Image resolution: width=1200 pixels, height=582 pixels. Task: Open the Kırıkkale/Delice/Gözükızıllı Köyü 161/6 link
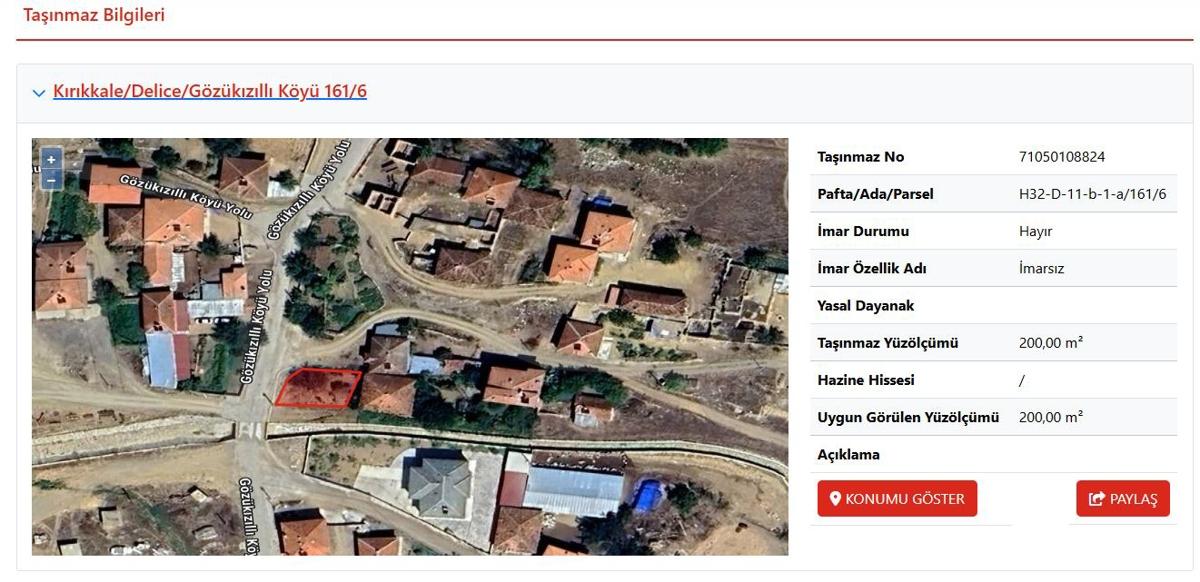[209, 92]
